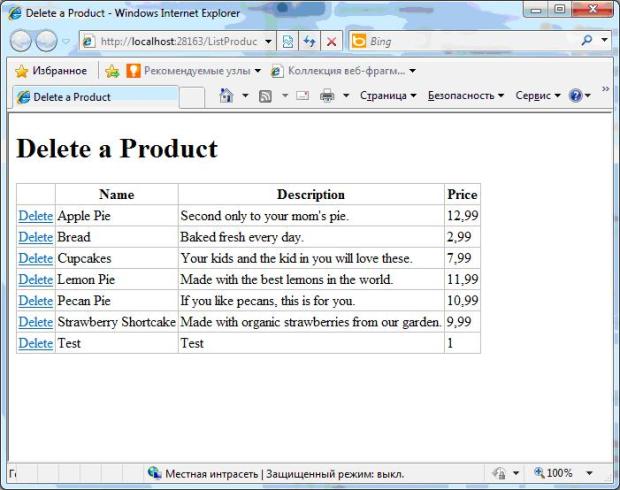The image size is (620, 490).
Task: Click the Print icon in command bar
Action: pos(327,96)
